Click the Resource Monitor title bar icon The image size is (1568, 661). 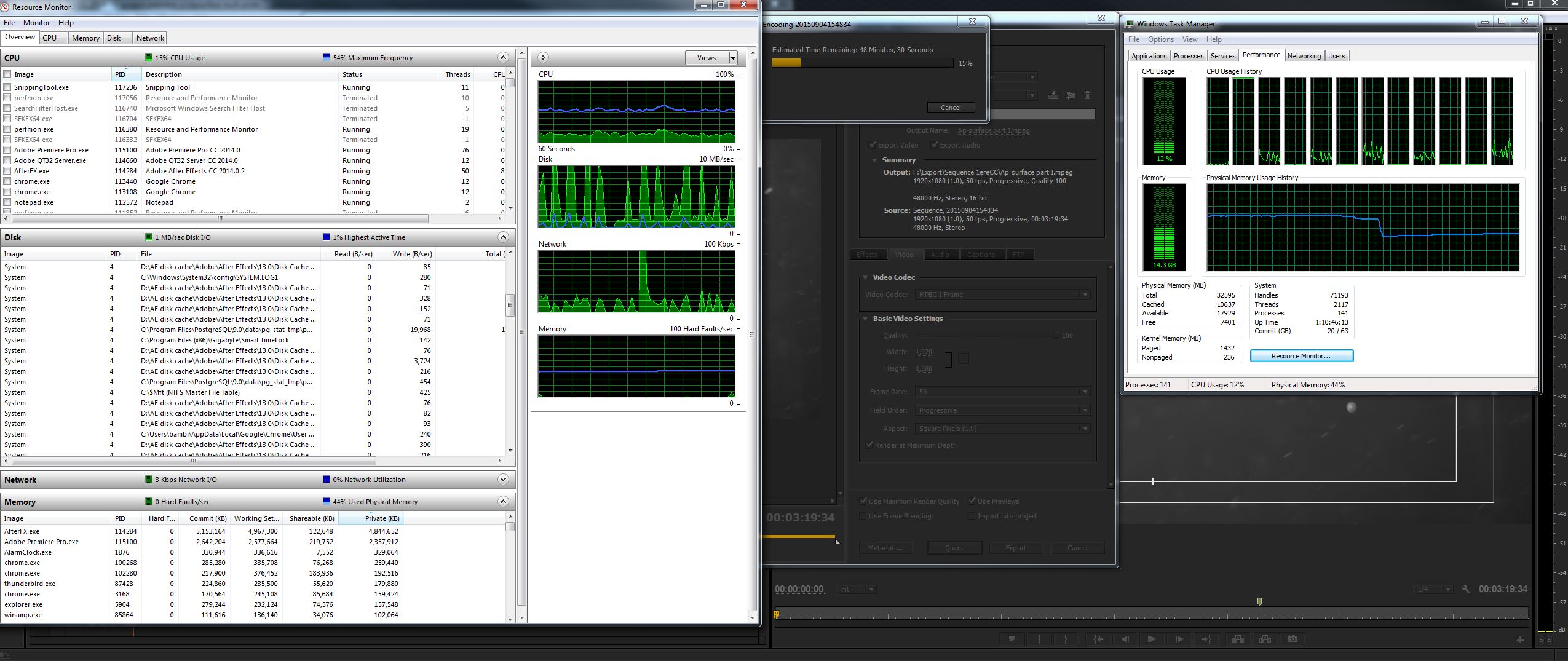point(6,7)
